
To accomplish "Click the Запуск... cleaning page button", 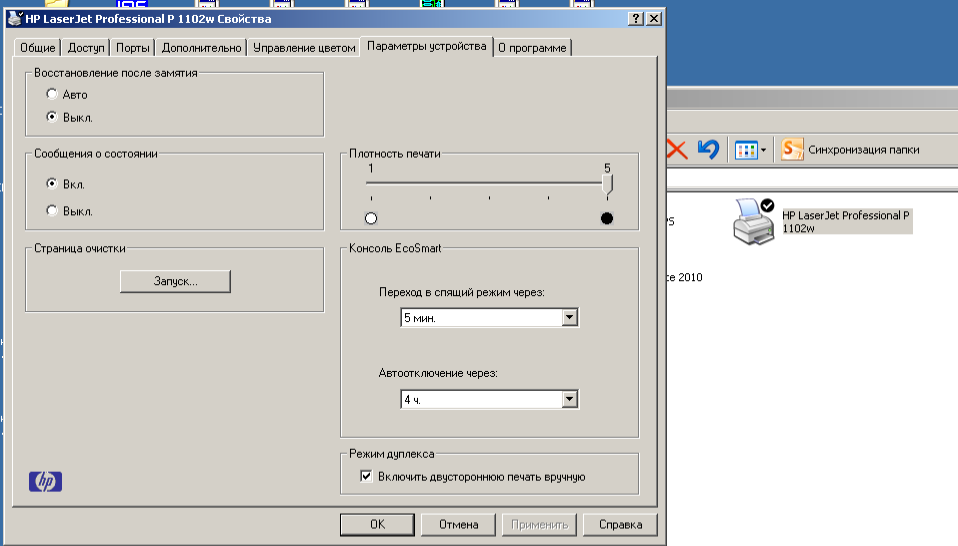I will (x=175, y=281).
